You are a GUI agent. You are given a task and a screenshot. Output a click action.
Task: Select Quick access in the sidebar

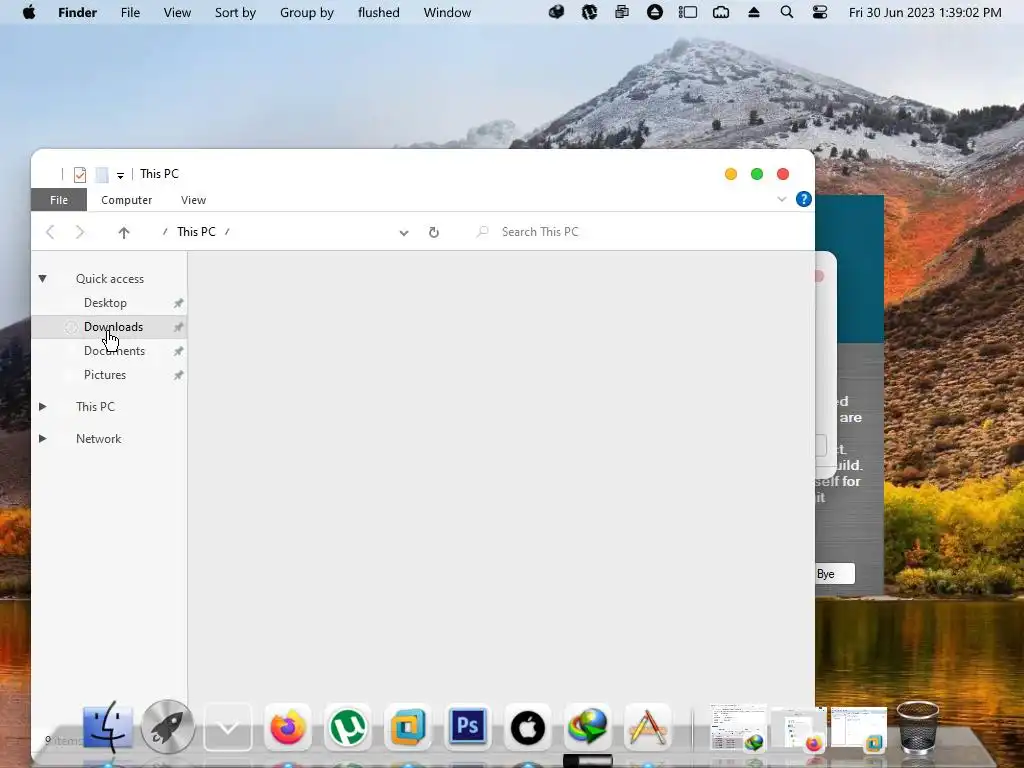[x=110, y=279]
